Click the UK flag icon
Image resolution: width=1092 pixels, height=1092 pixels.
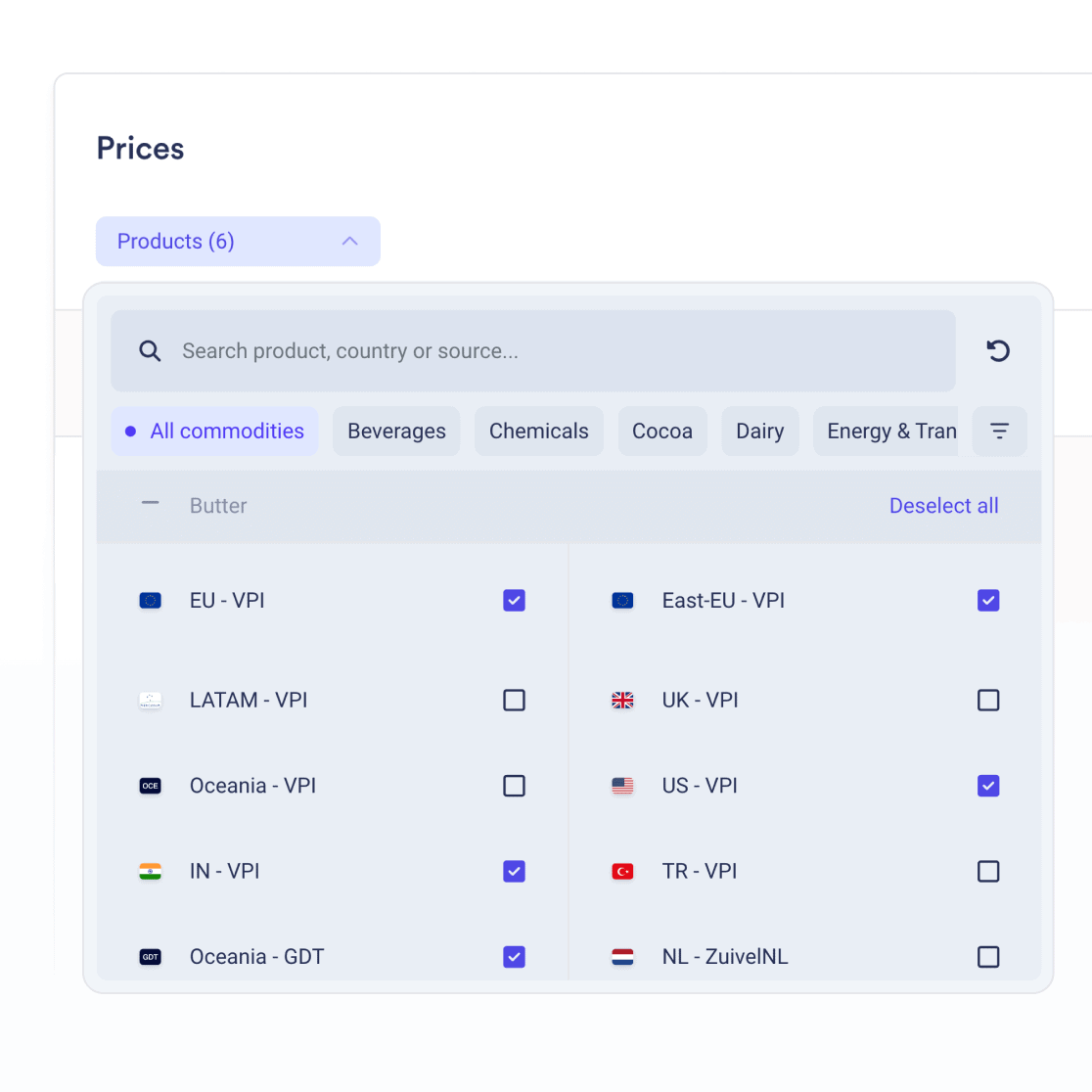click(622, 701)
